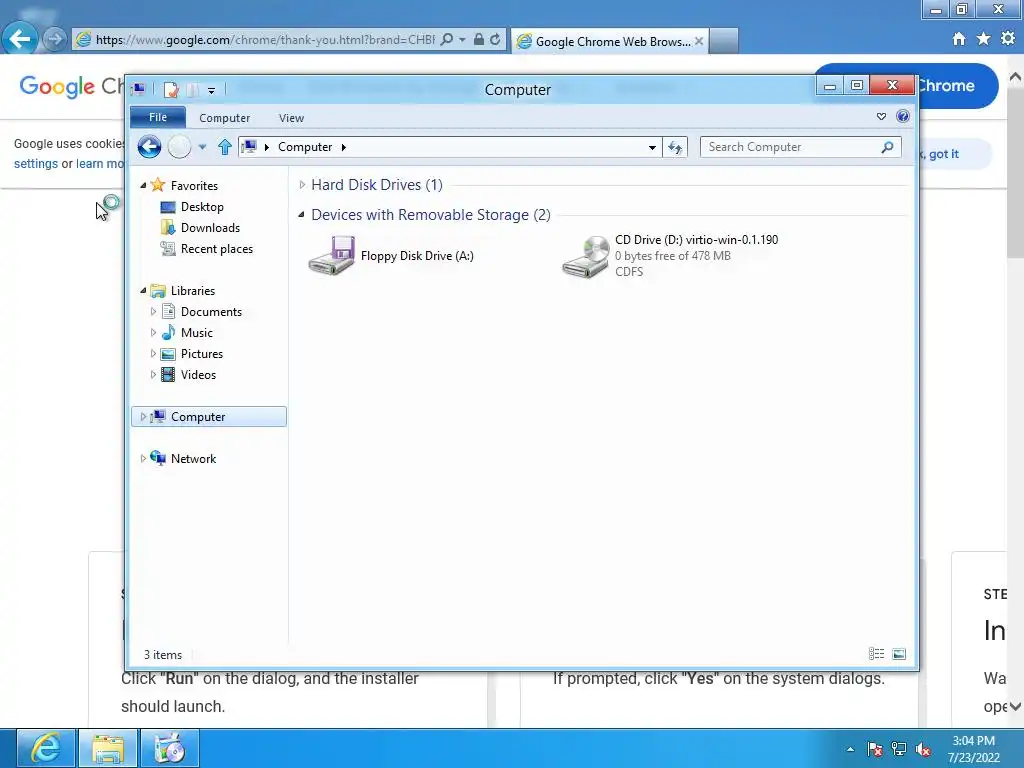
Task: Select the CD Drive (D:) virtio-win icon
Action: [x=586, y=257]
